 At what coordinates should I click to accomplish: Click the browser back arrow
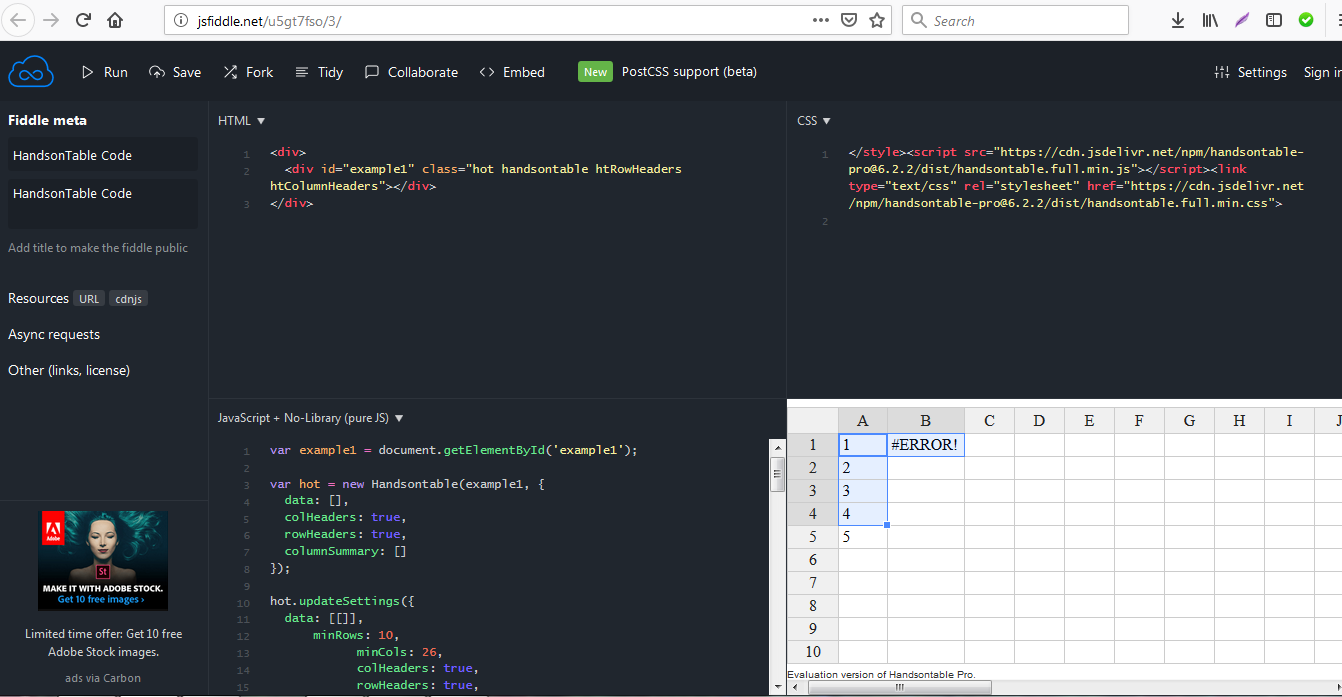pos(19,20)
